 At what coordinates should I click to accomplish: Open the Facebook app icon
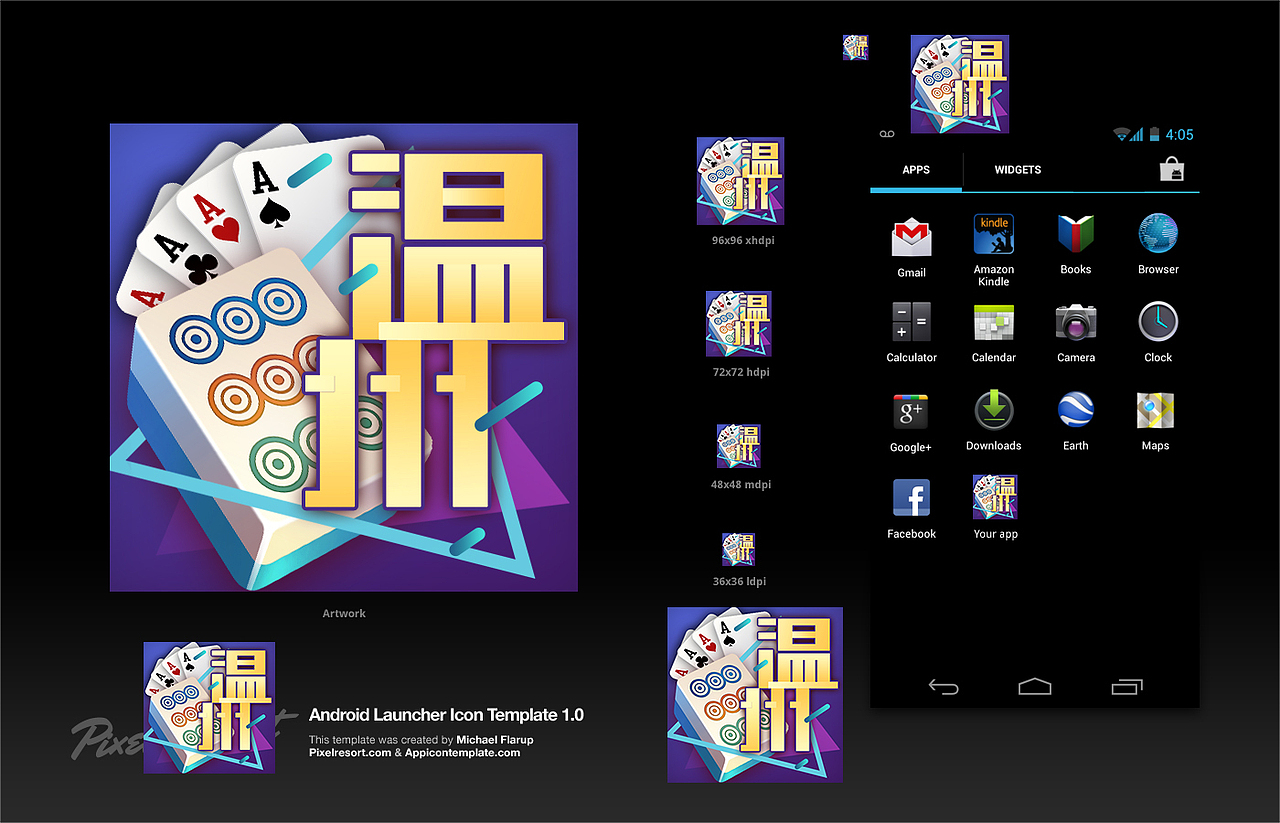(x=911, y=498)
